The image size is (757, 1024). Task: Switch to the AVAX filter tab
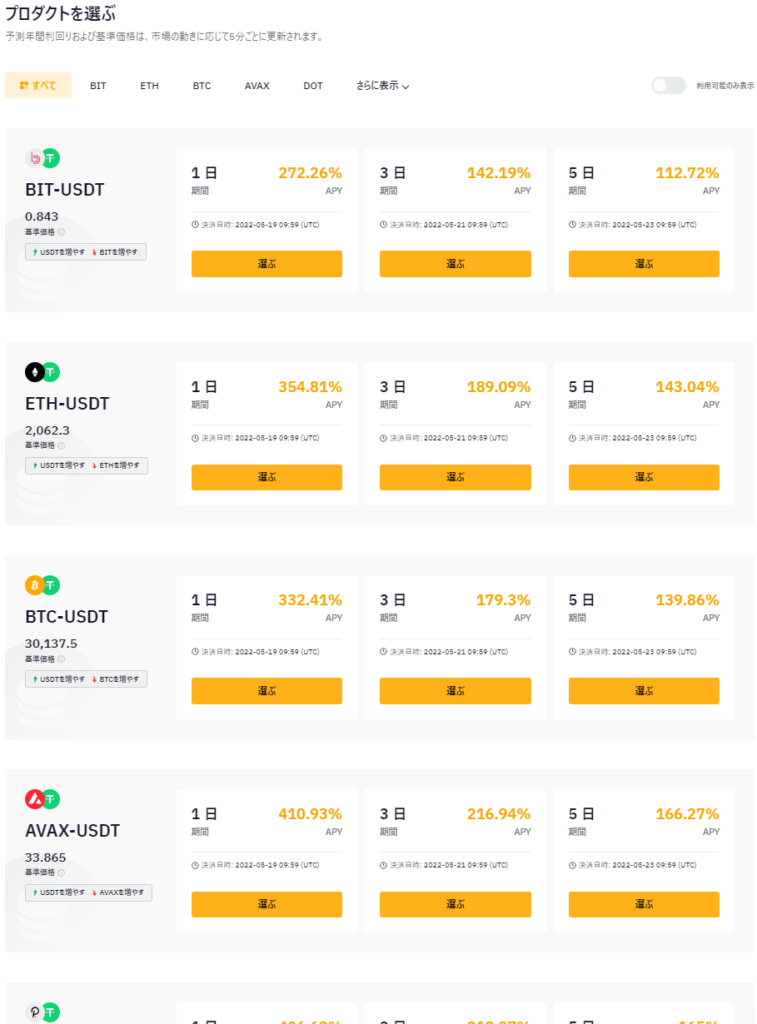coord(257,86)
